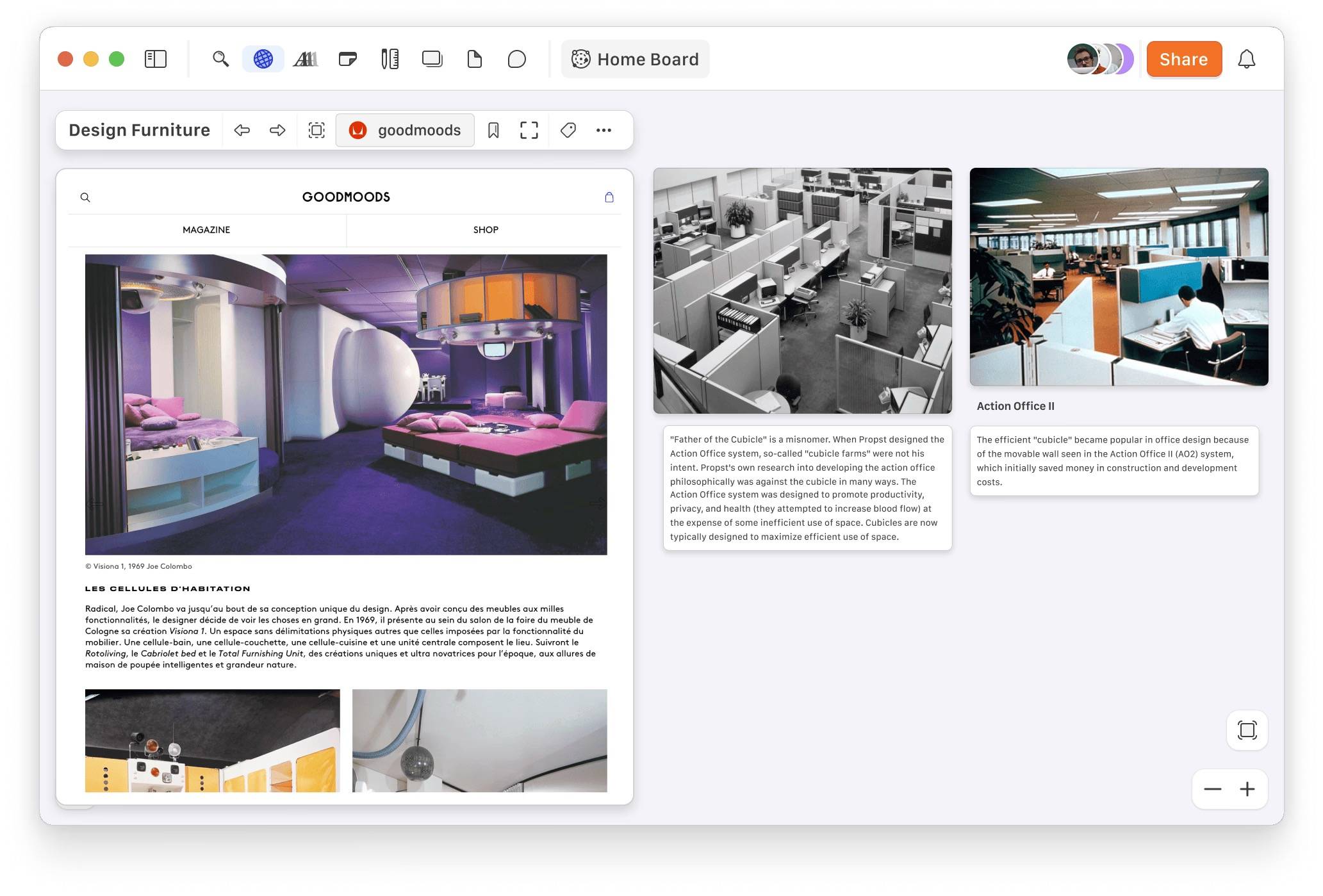Open more options with the ellipsis on the card toolbar
The height and width of the screenshot is (896, 1323).
tap(604, 130)
